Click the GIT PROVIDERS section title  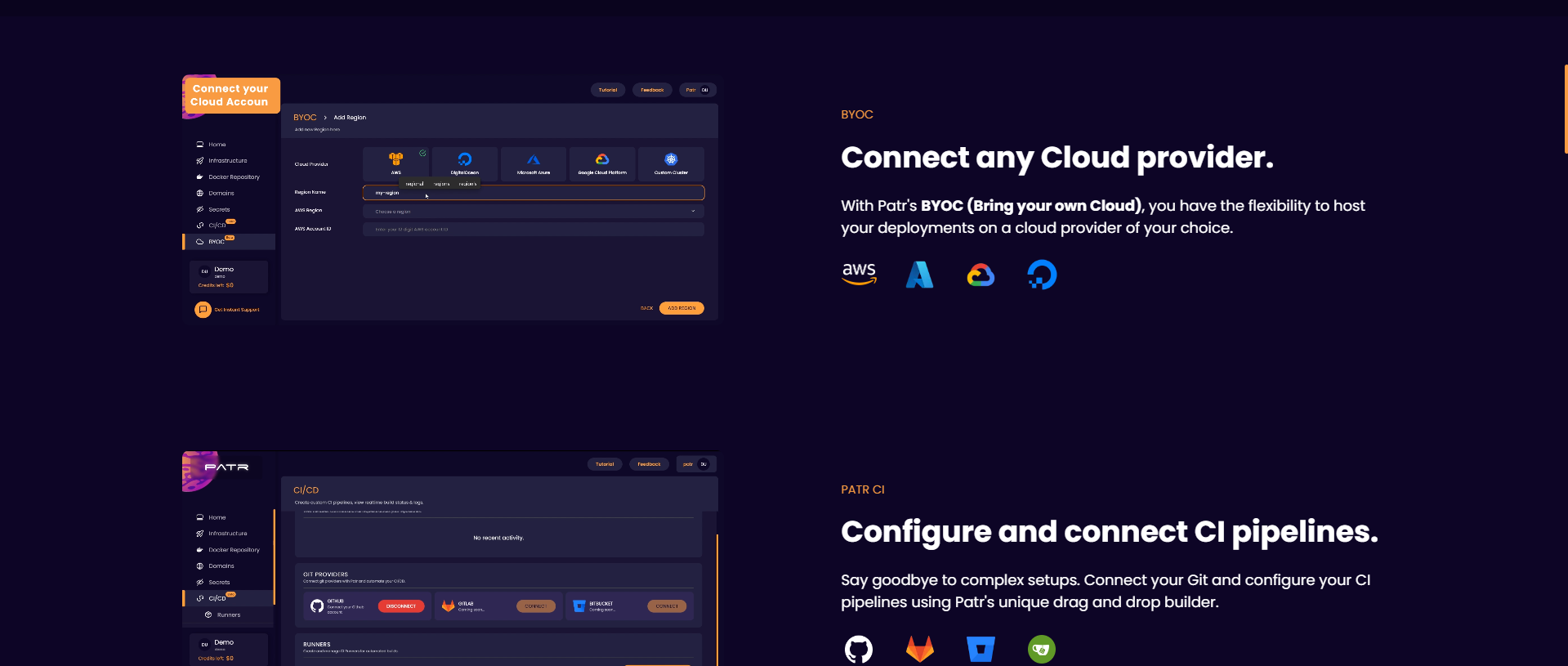click(x=325, y=574)
